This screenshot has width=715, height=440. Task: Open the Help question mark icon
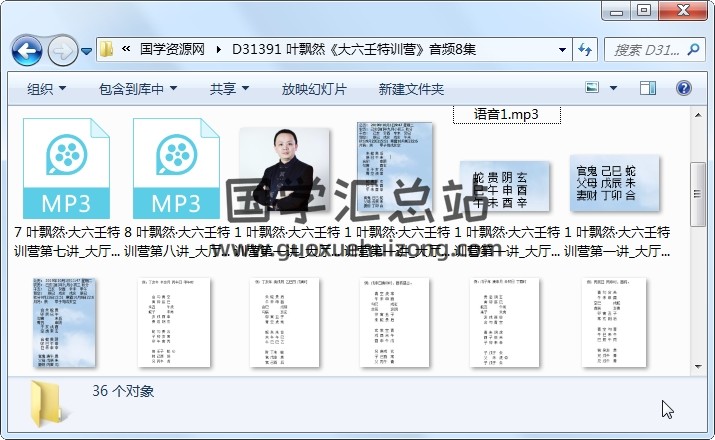pyautogui.click(x=686, y=89)
